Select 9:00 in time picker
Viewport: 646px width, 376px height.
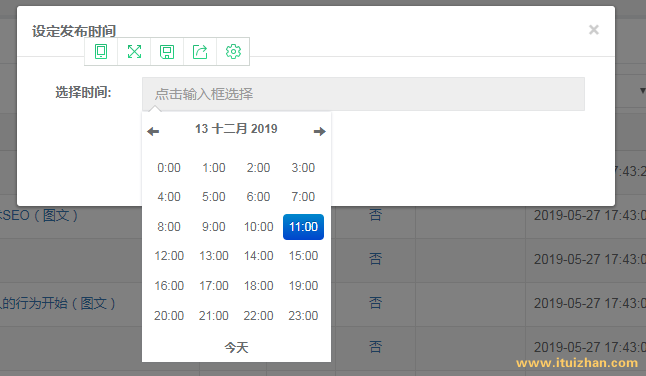click(214, 227)
